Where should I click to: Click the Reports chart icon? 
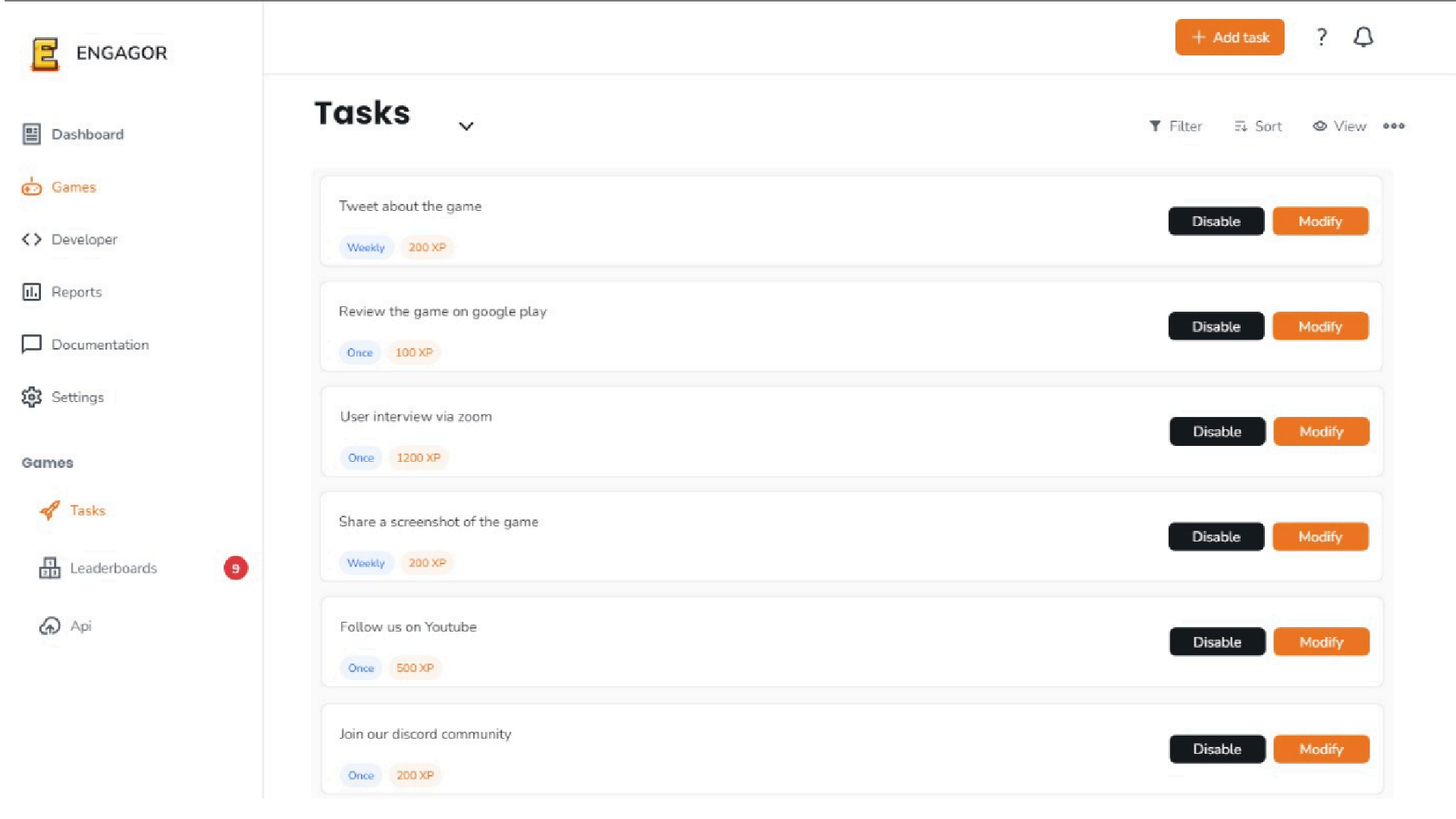[31, 292]
